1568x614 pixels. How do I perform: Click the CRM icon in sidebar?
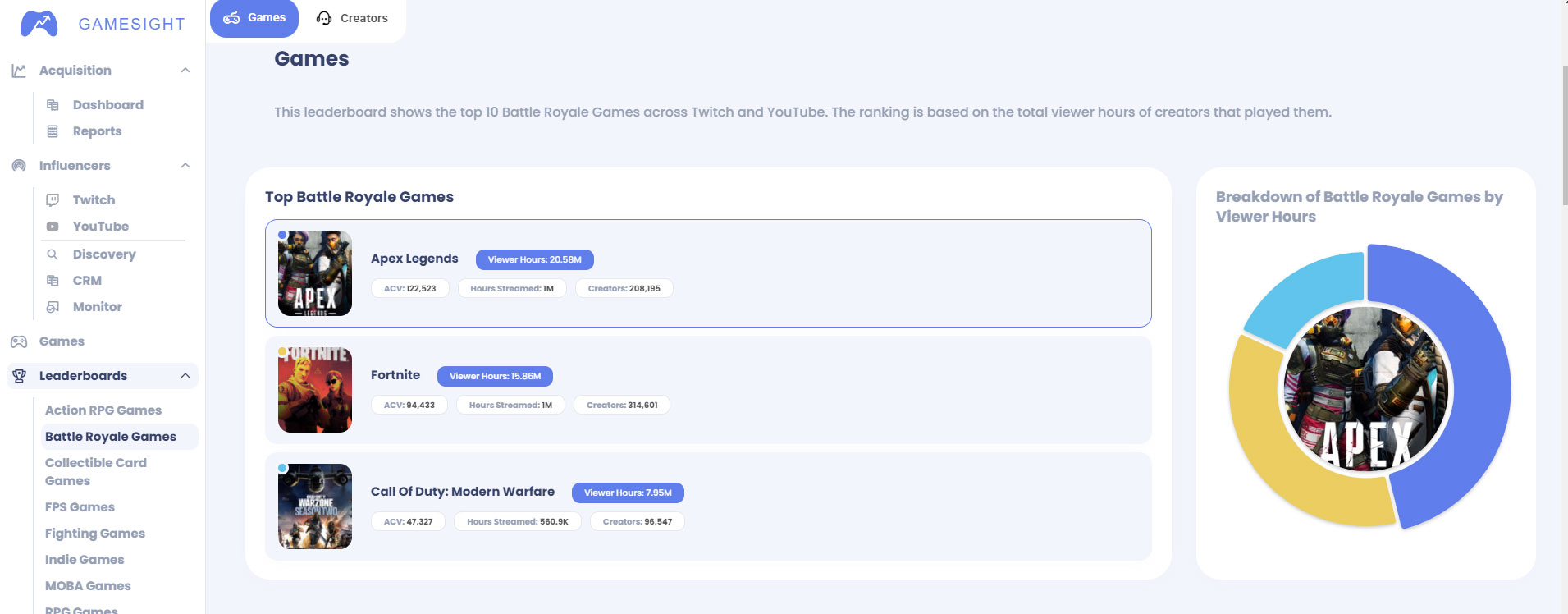[53, 281]
